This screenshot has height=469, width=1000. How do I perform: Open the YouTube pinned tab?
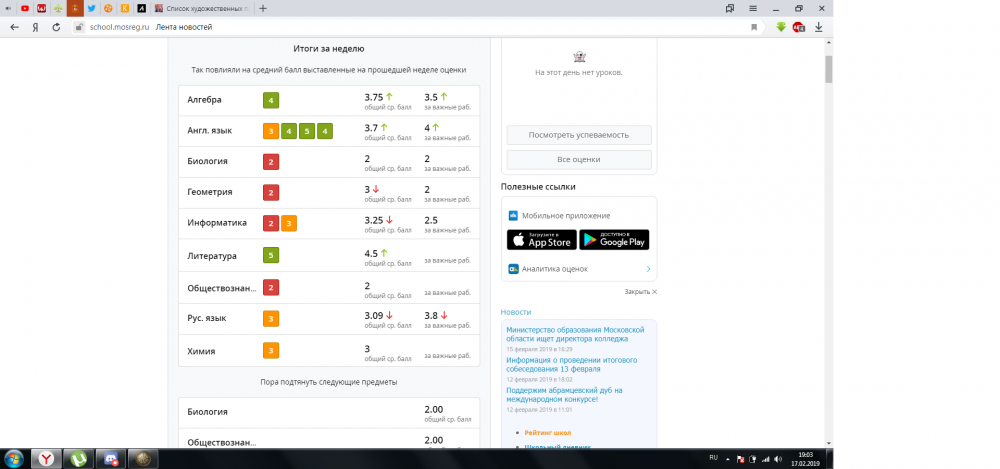tap(25, 8)
